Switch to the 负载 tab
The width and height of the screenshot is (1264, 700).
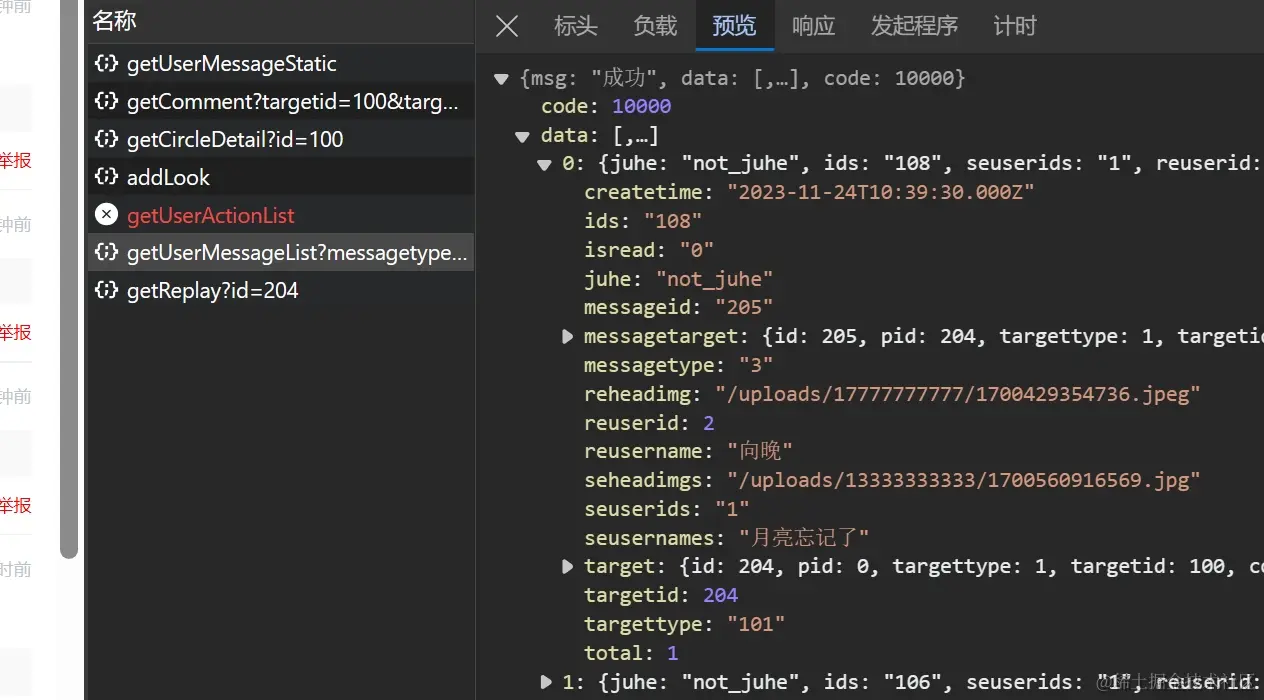coord(655,26)
